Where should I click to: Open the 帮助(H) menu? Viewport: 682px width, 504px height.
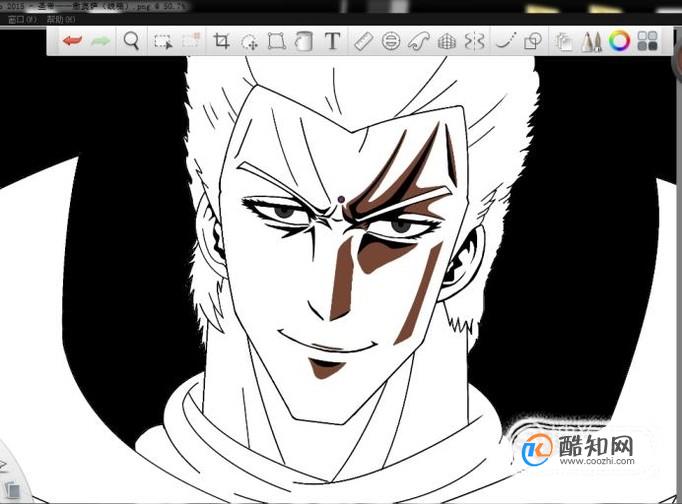point(61,20)
